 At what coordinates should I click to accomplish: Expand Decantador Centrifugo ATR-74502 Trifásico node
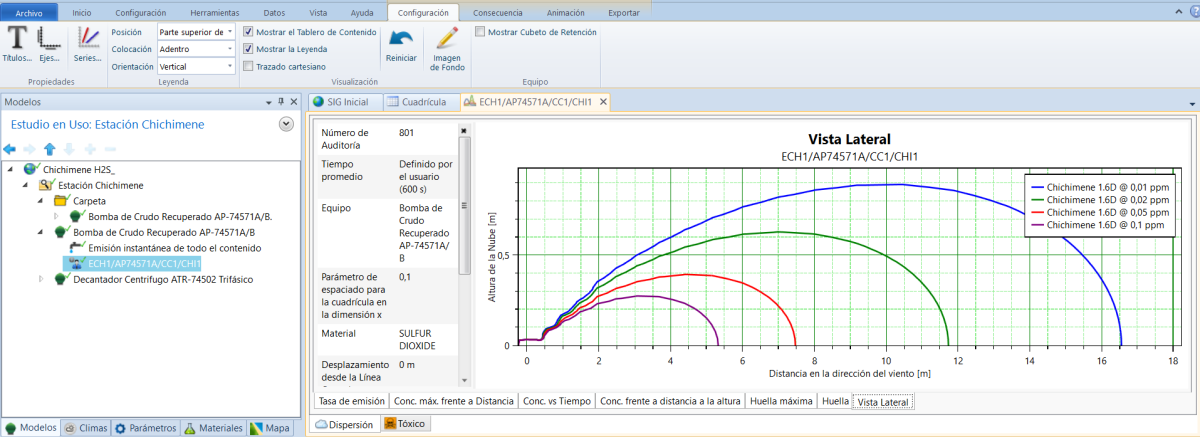click(41, 279)
